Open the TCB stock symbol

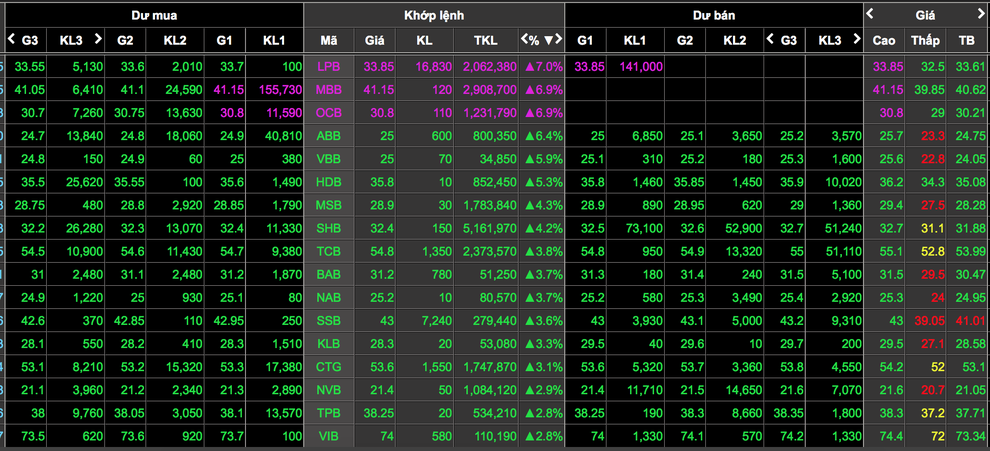point(328,251)
